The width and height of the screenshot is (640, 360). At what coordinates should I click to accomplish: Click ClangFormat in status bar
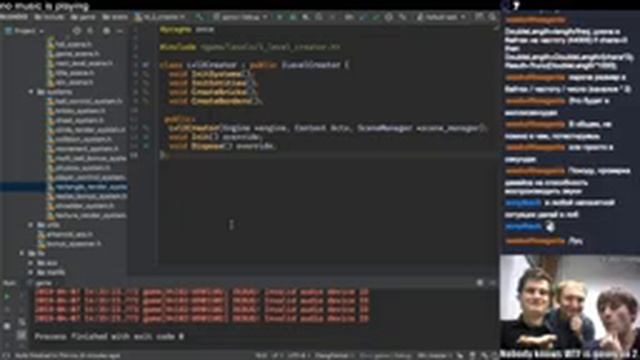tap(333, 356)
